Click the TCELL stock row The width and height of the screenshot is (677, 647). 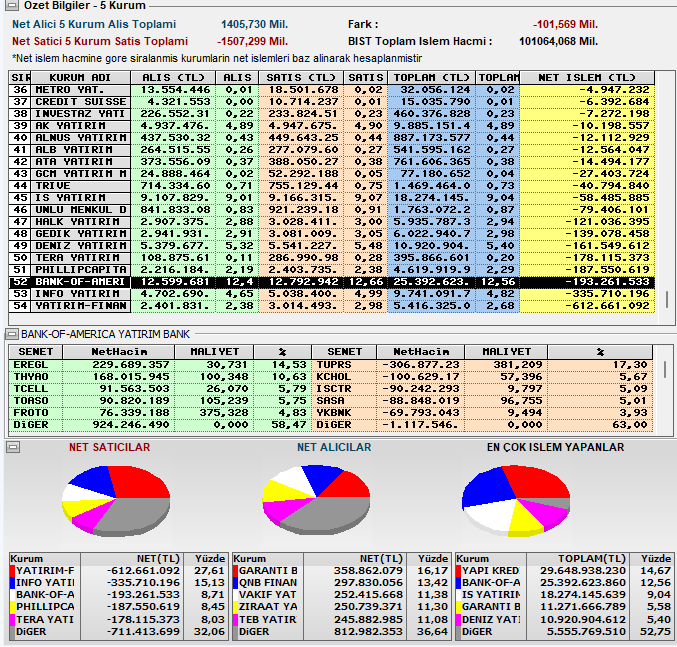coord(160,389)
